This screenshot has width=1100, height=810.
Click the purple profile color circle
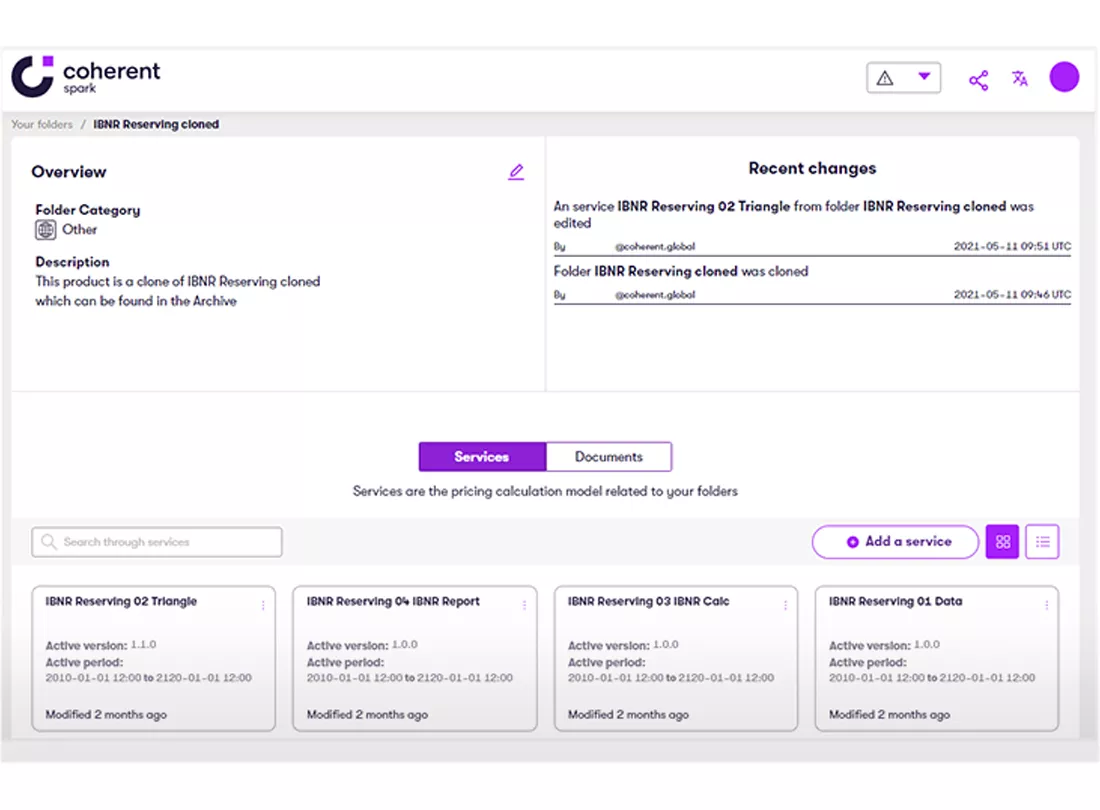(1064, 76)
